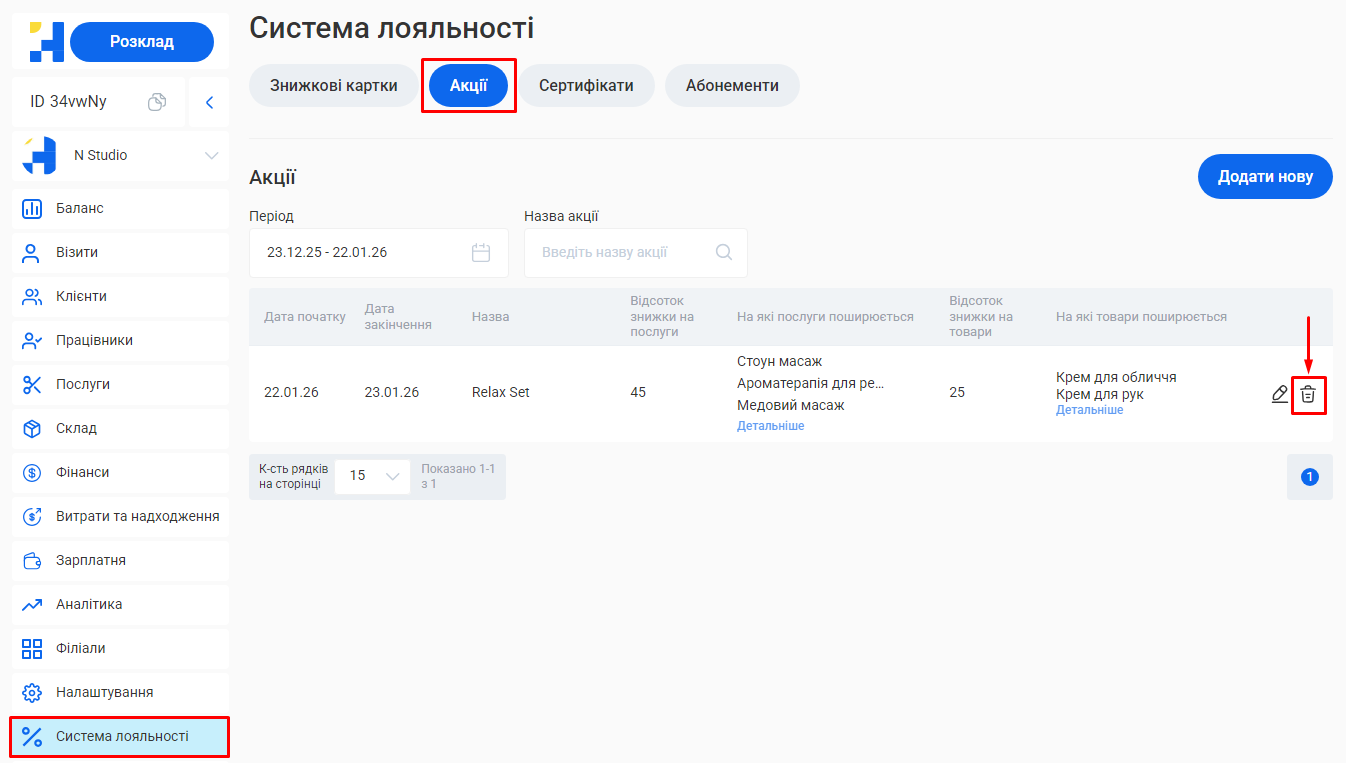Delete the Relax Set promotion via trash icon

coord(1309,394)
